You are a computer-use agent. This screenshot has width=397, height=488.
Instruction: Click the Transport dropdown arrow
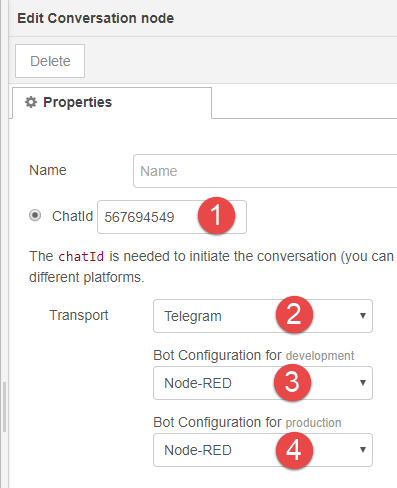(363, 316)
